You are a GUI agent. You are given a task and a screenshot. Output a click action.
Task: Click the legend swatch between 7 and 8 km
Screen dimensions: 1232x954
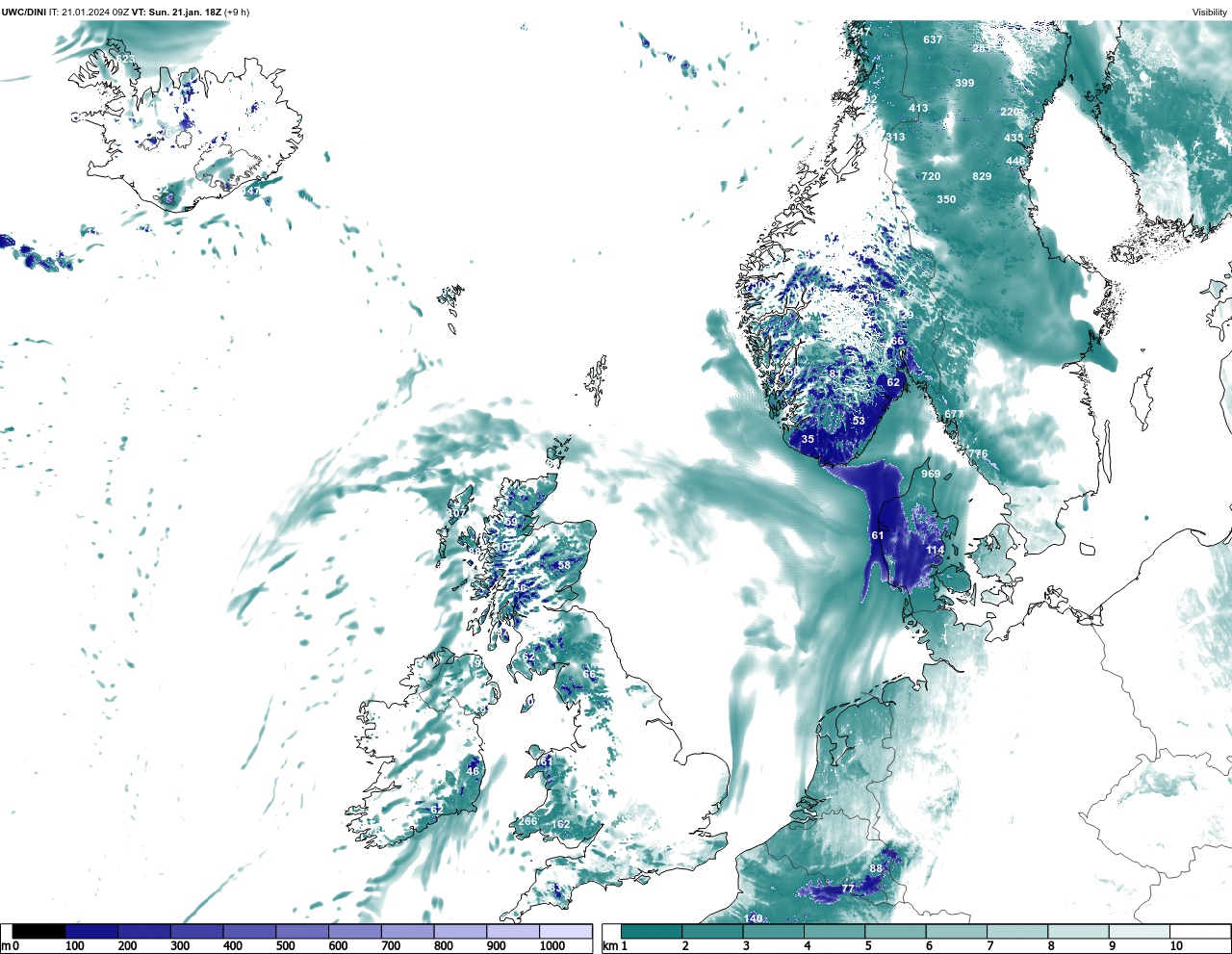(1017, 931)
